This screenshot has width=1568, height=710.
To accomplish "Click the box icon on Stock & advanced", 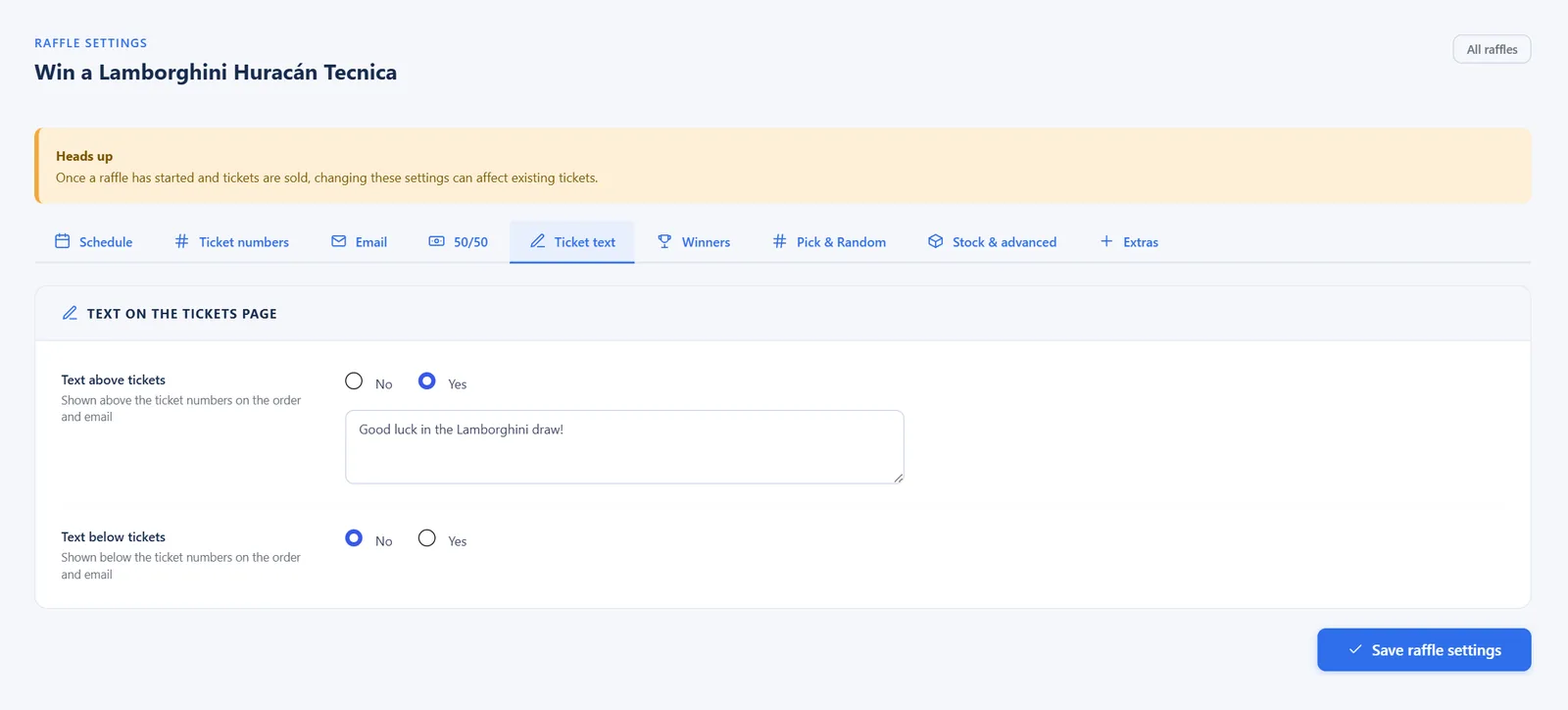I will point(935,241).
